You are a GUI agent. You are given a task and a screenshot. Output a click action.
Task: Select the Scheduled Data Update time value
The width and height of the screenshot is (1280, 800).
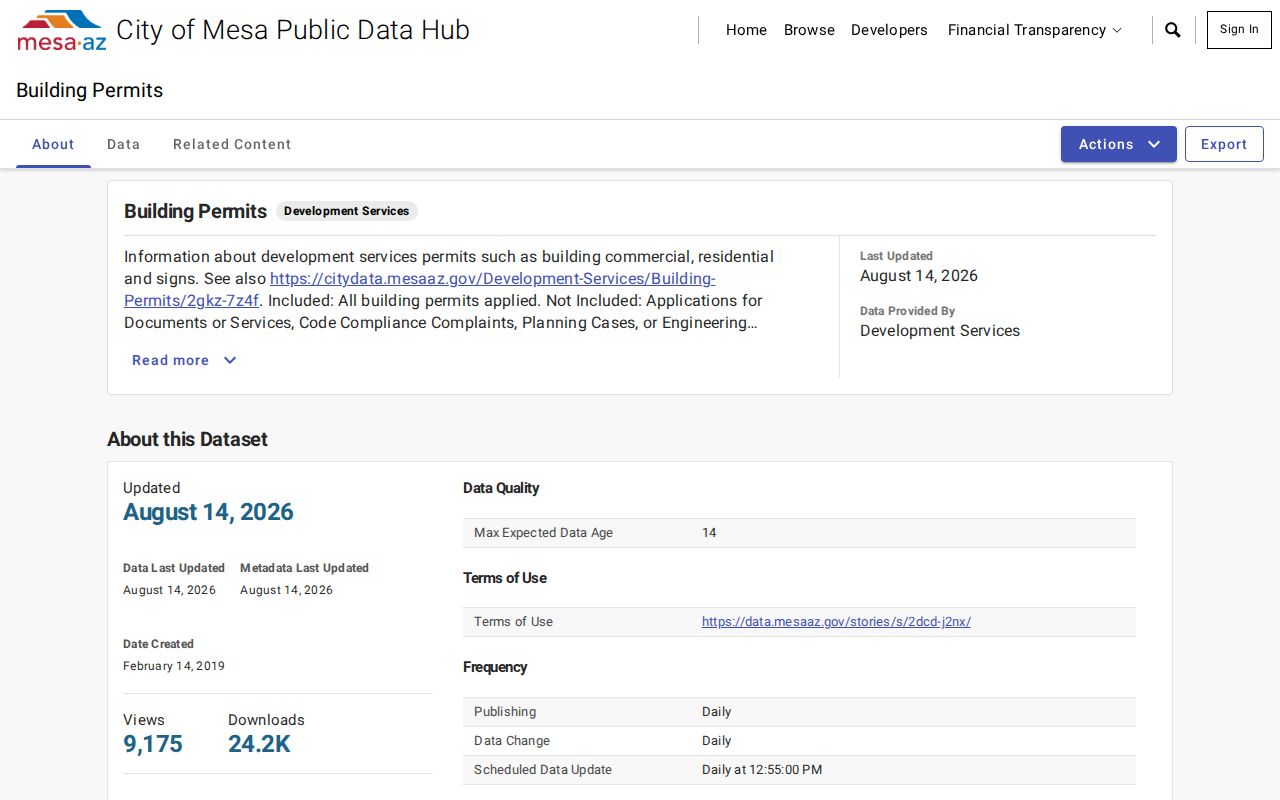click(762, 770)
